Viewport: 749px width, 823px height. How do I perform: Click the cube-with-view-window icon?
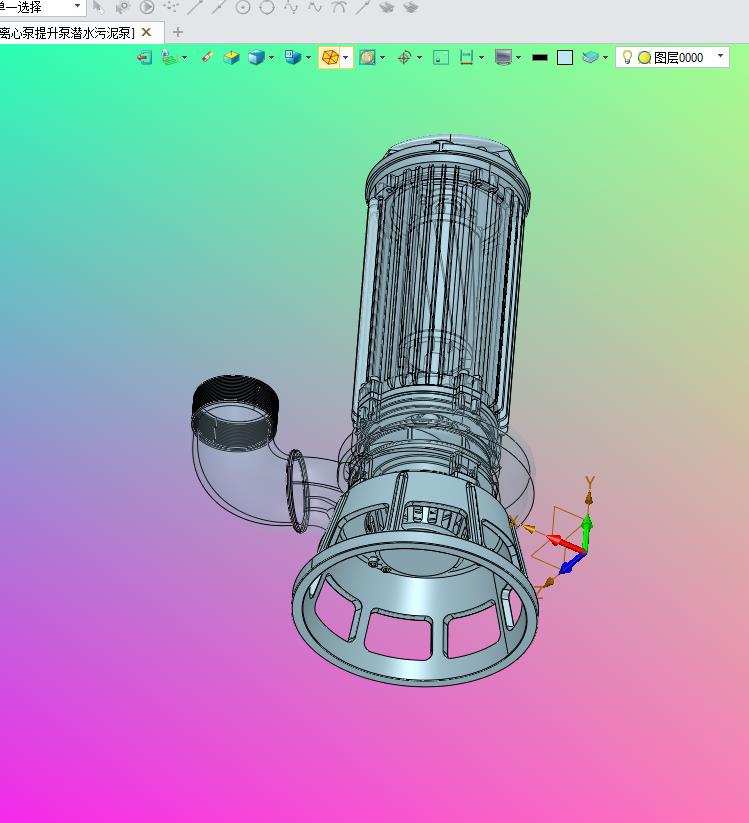[x=292, y=57]
